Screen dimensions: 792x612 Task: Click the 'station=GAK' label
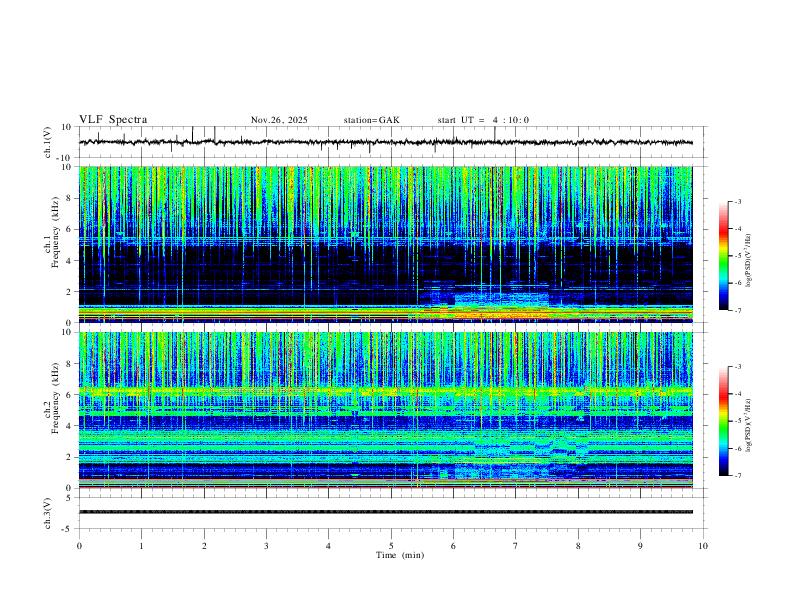[x=371, y=120]
